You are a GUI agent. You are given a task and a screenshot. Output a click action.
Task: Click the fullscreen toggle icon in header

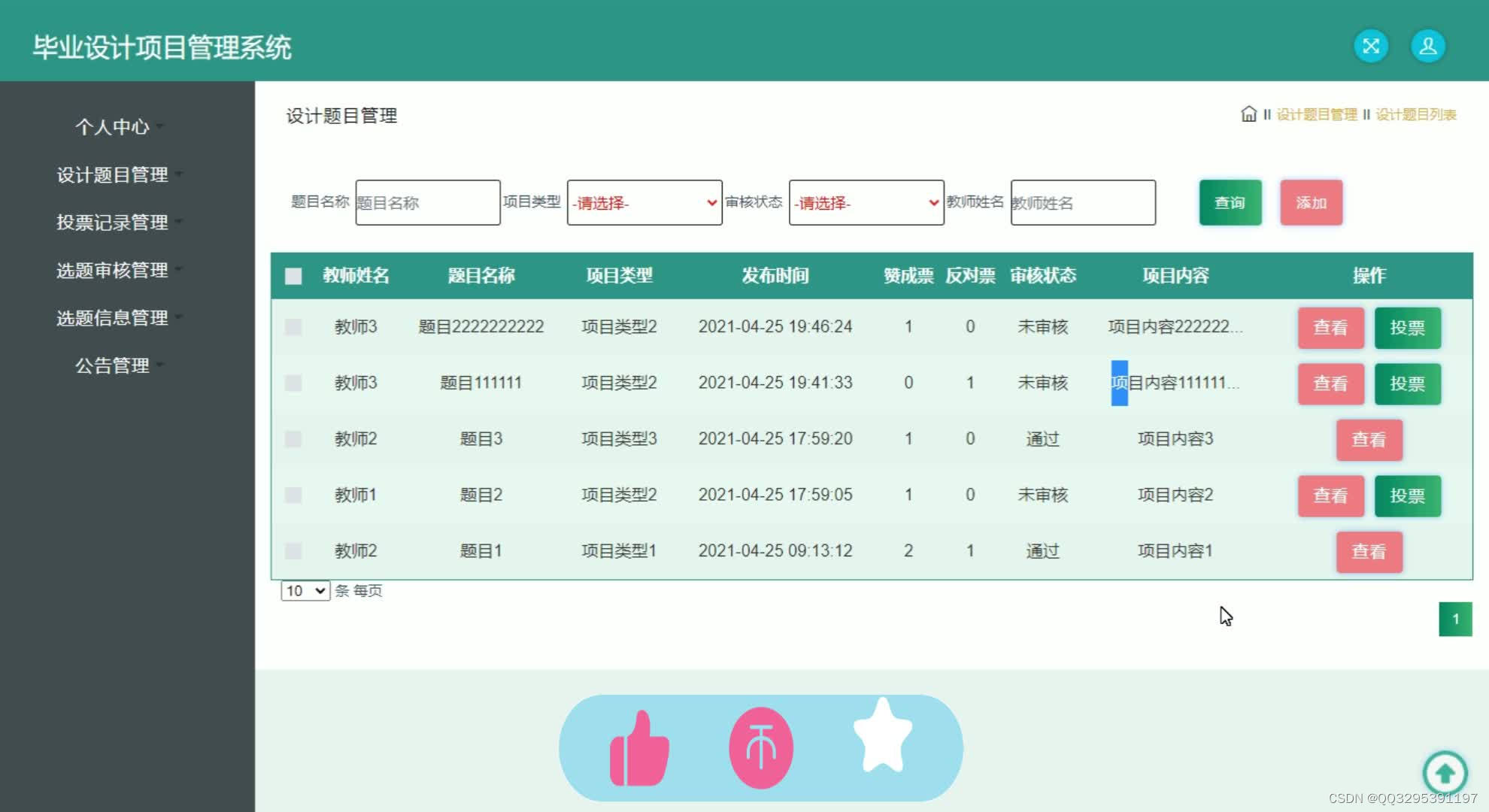(1371, 47)
